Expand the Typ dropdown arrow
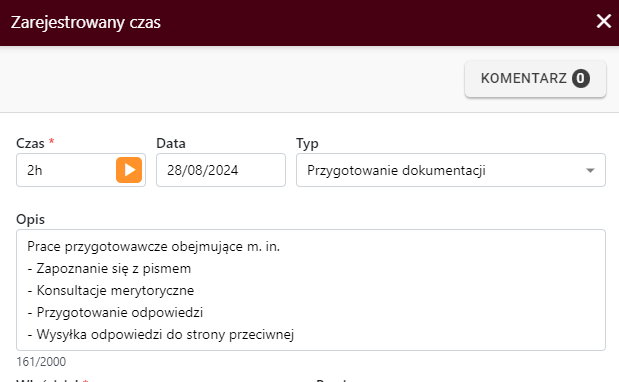619x382 pixels. click(590, 170)
